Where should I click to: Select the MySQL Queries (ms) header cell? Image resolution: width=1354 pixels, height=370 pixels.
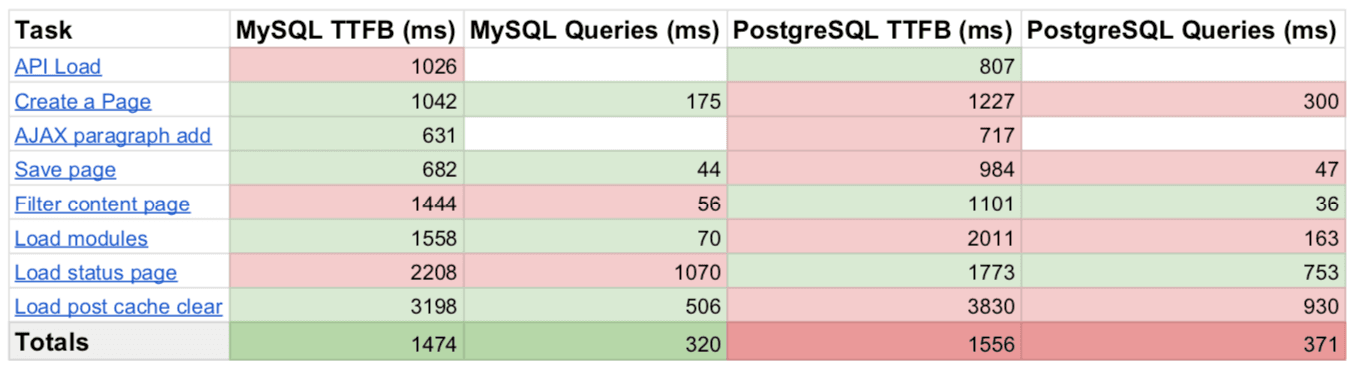(595, 31)
